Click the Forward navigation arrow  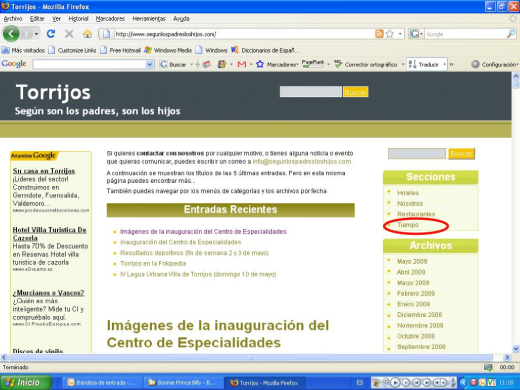(26, 34)
